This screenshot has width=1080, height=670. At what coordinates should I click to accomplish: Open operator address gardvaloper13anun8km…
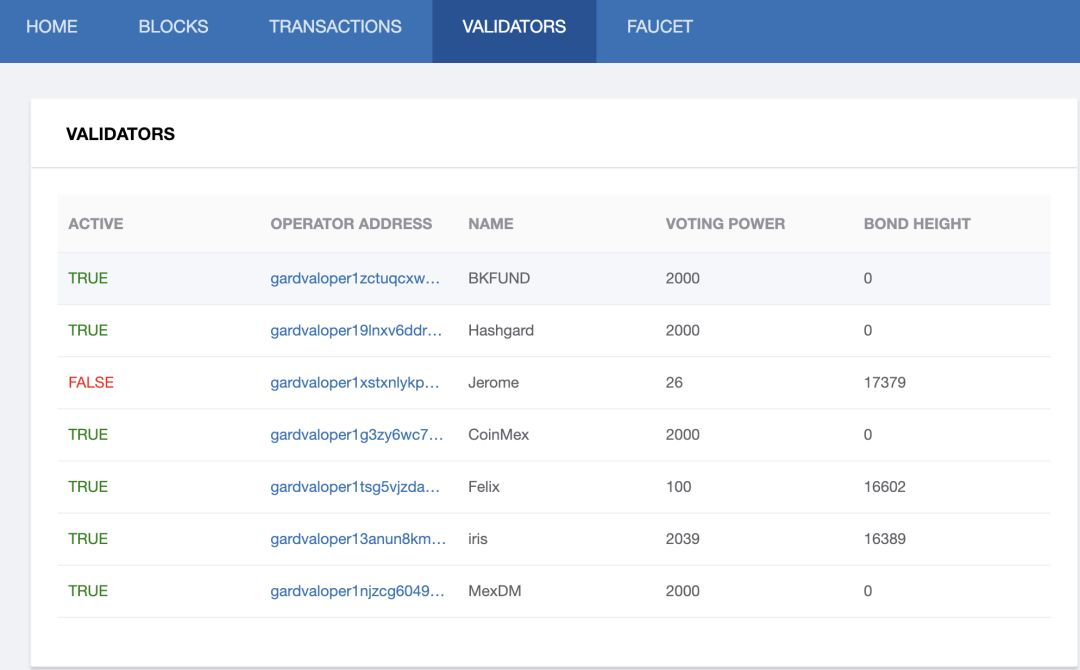coord(358,539)
